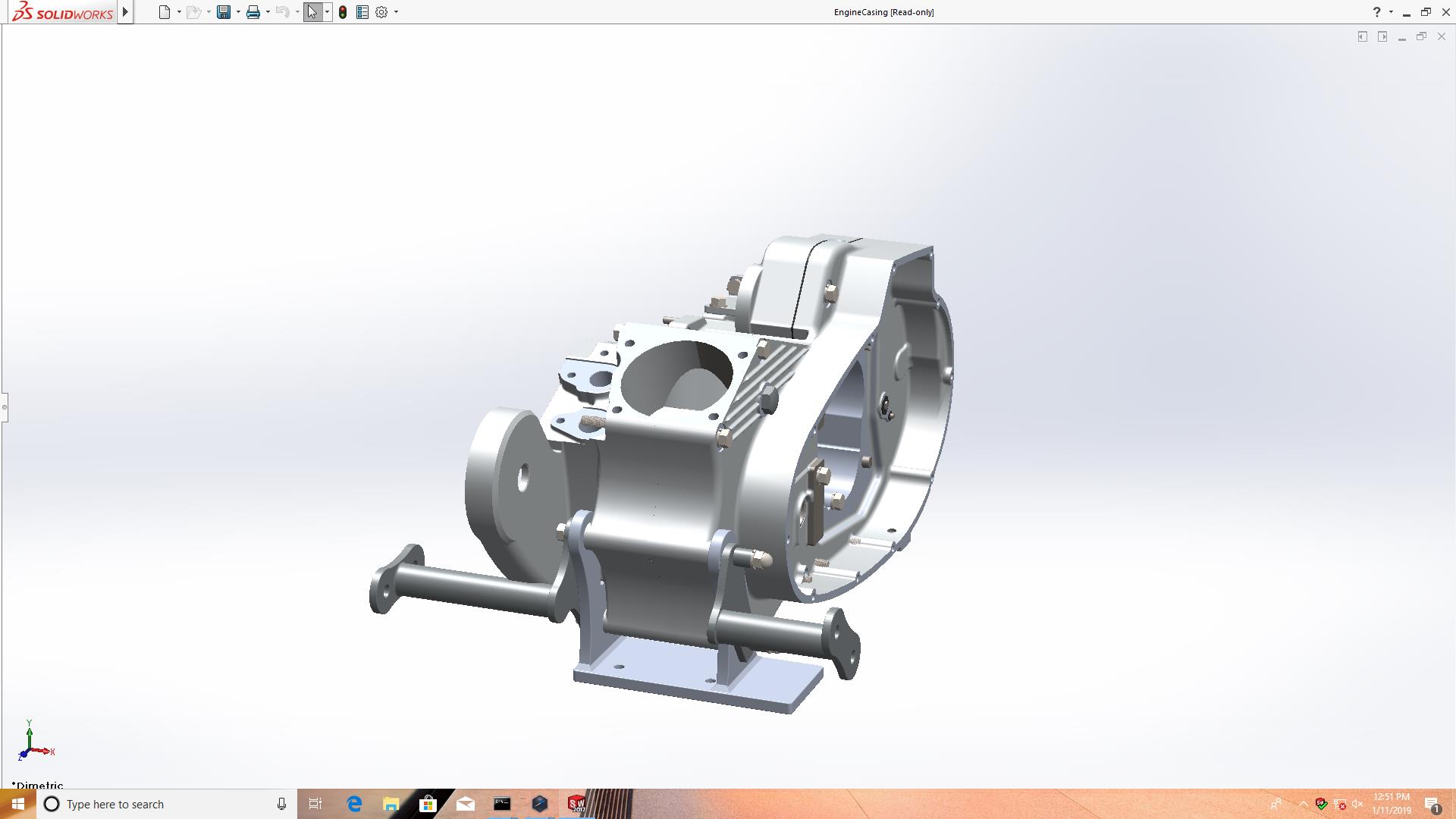Open the Print dropdown arrow
1456x819 pixels.
268,12
